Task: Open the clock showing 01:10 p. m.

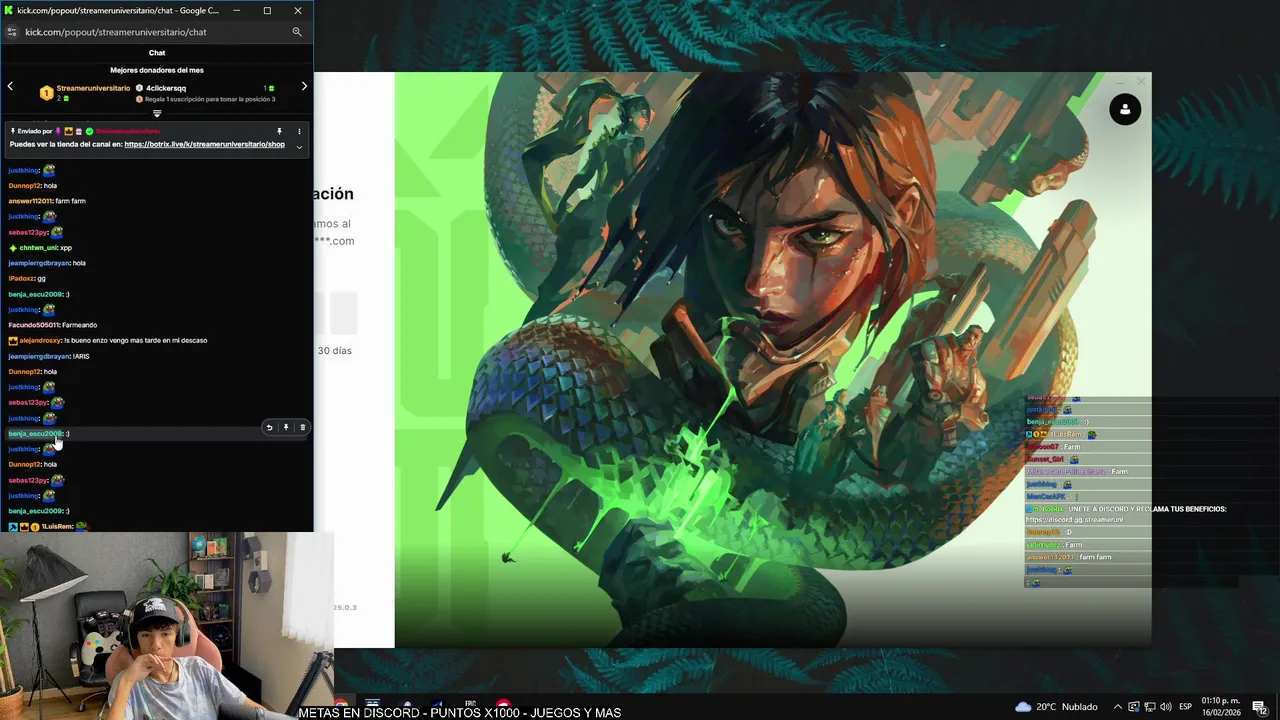Action: 1222,706
